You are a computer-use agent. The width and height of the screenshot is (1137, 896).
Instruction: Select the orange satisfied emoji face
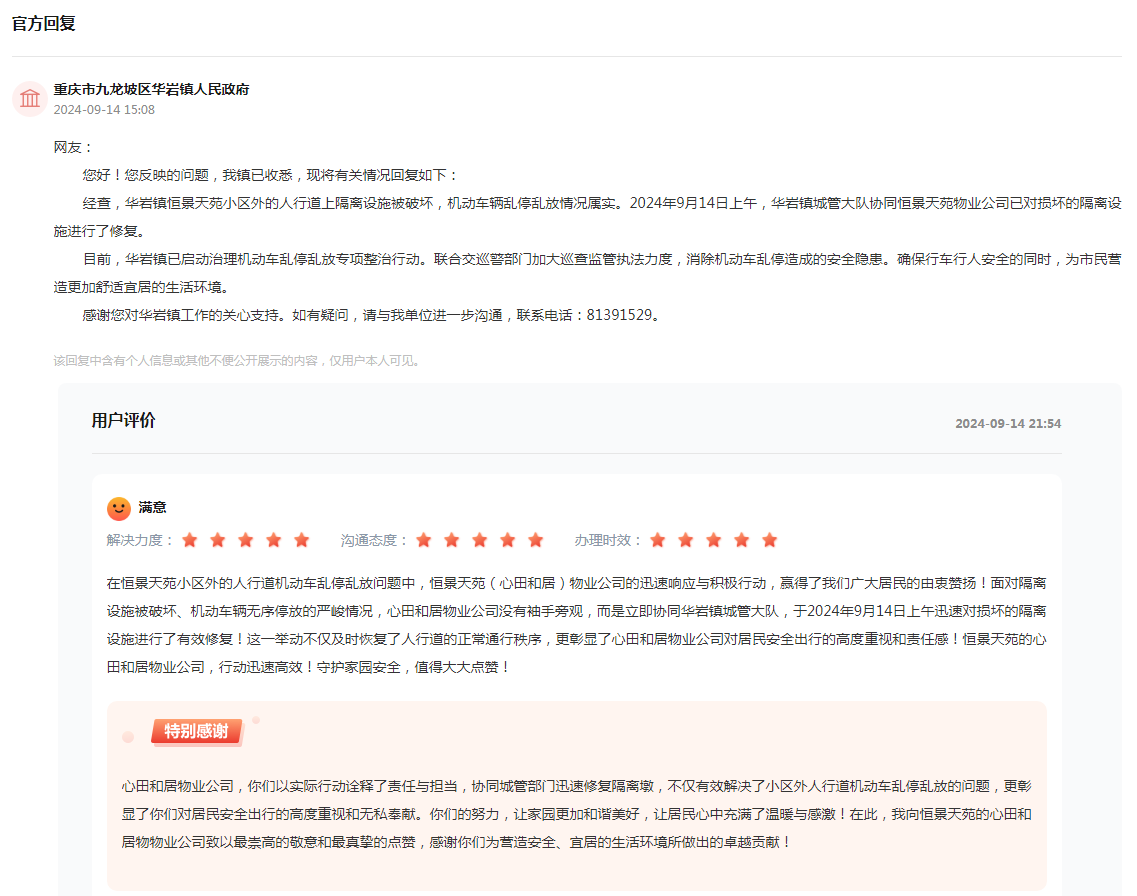(x=119, y=508)
